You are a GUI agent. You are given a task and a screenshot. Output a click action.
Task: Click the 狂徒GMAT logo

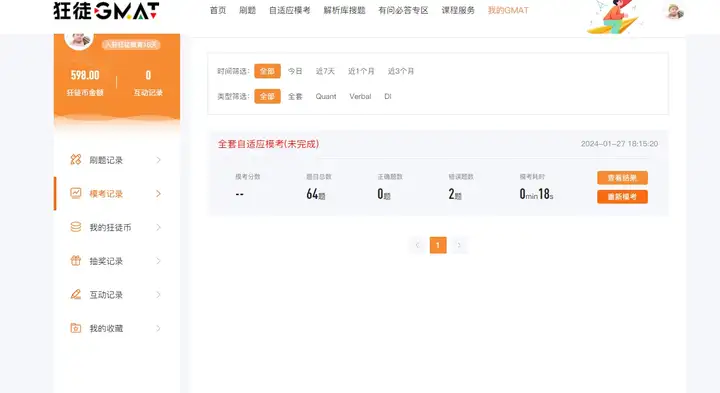(x=107, y=11)
